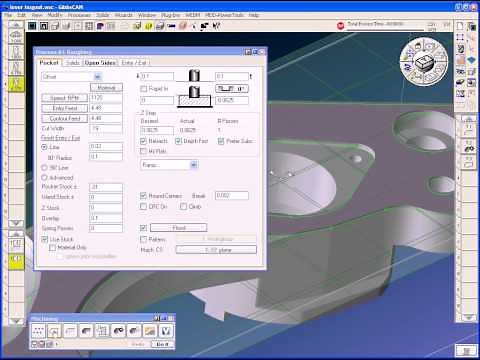Click the Flood coolant button
The height and width of the screenshot is (360, 480).
click(179, 228)
